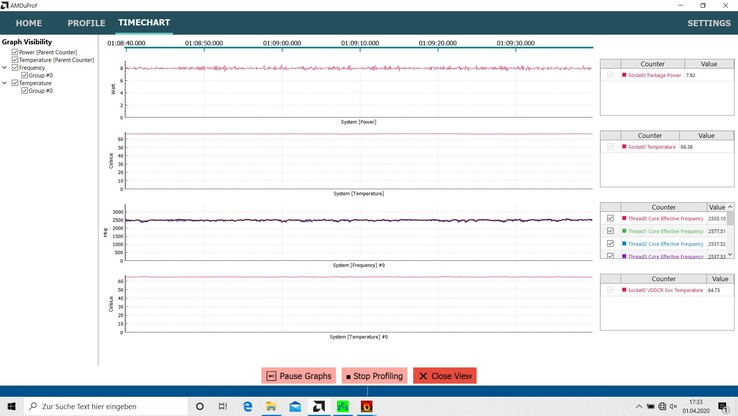Click Socket0 Package Power color swatch
The height and width of the screenshot is (416, 738).
[x=624, y=75]
